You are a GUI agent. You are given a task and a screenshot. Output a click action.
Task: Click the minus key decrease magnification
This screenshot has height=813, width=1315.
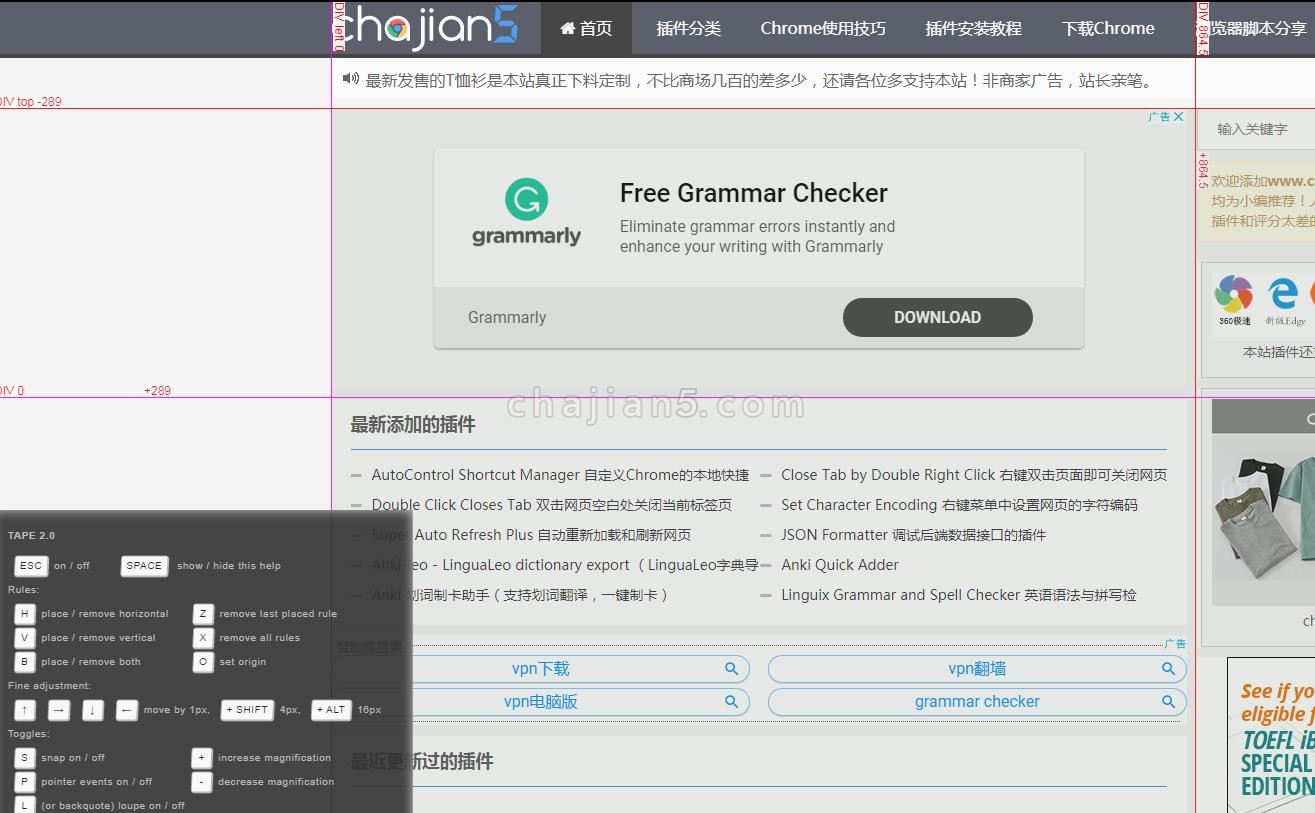(x=202, y=782)
